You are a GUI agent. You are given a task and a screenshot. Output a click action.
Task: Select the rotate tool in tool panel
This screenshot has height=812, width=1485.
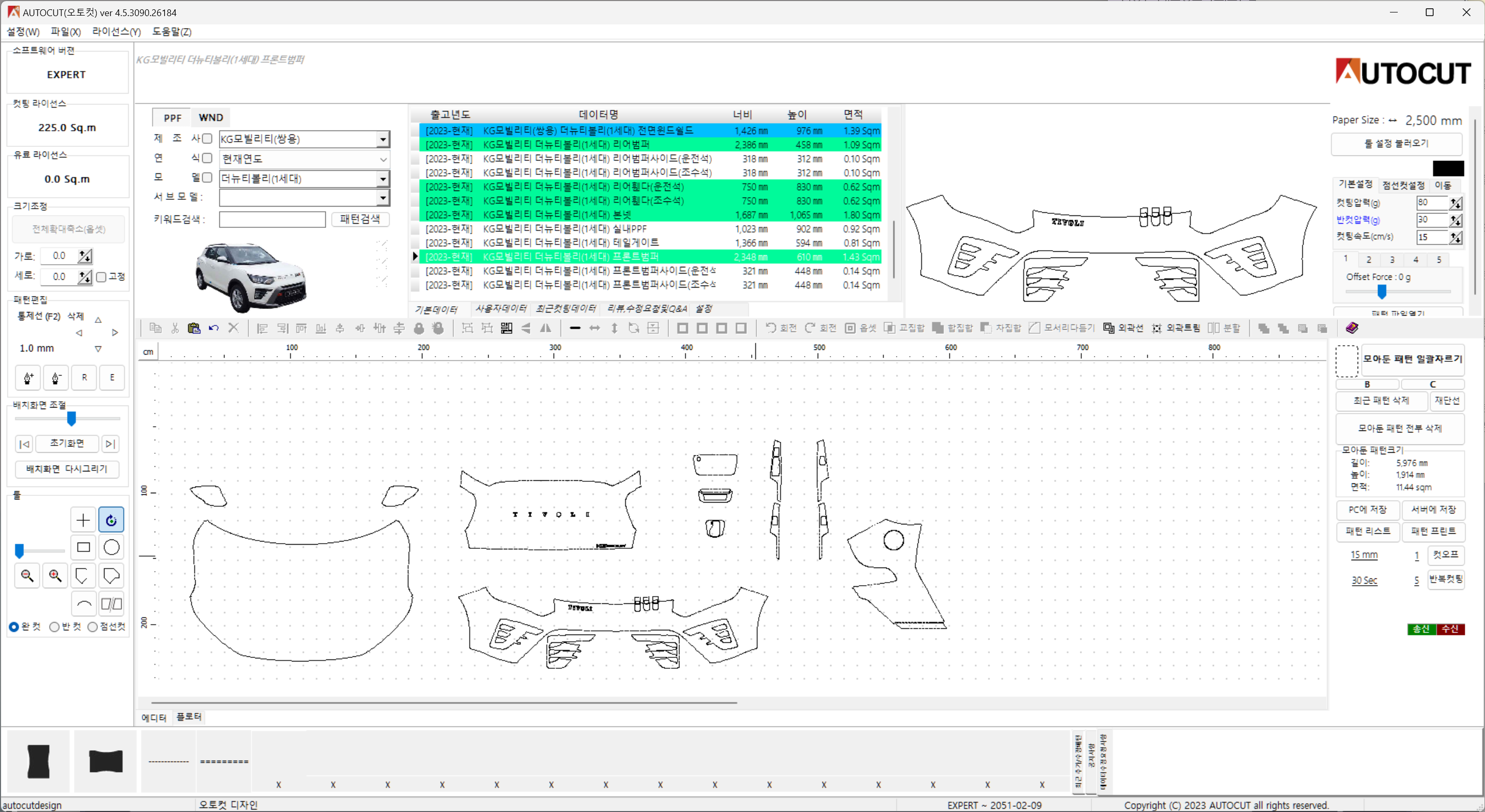pos(111,520)
